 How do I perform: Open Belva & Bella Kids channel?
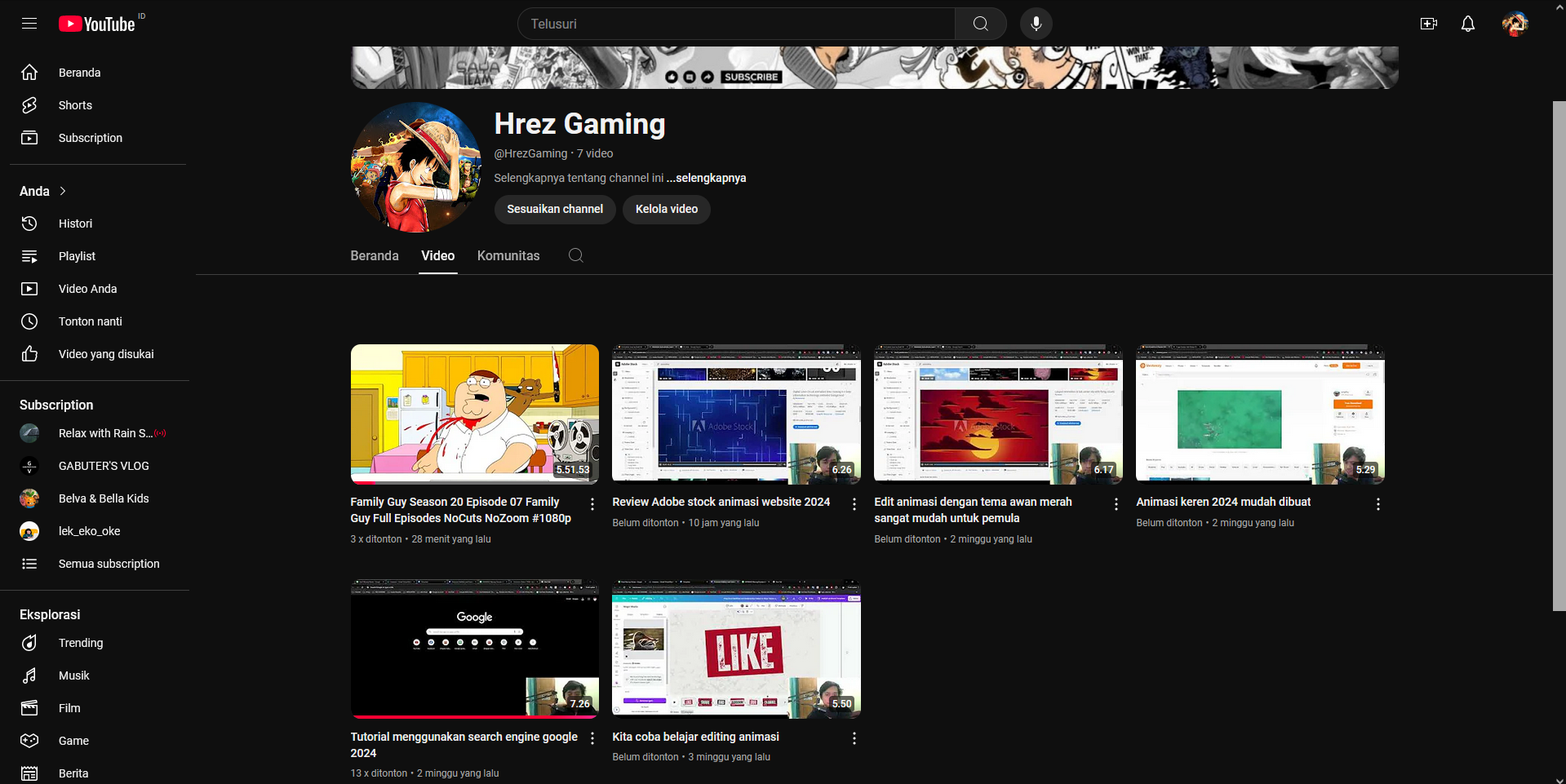coord(98,498)
